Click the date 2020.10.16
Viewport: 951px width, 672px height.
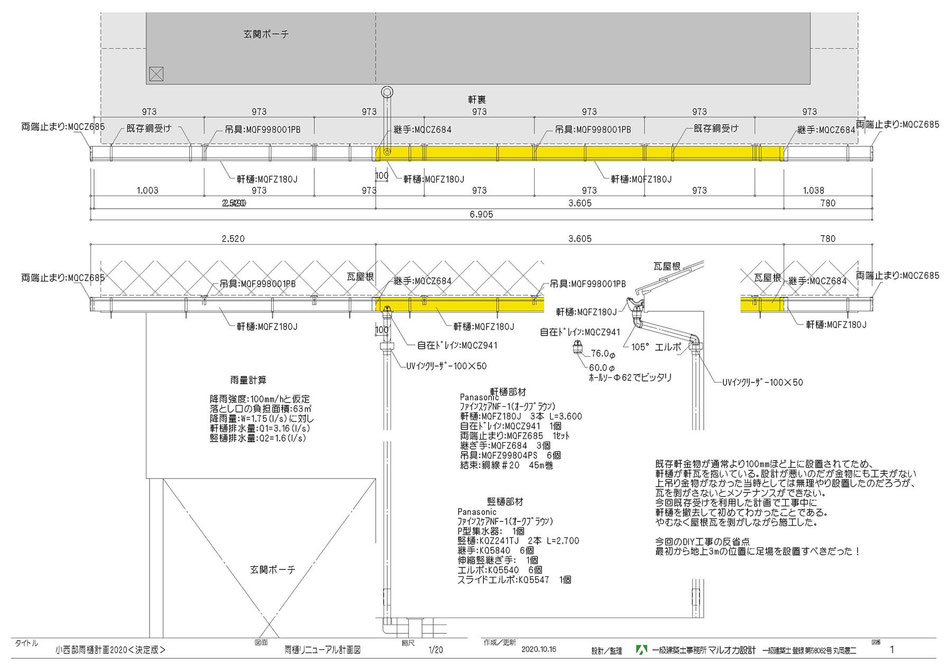tap(539, 650)
